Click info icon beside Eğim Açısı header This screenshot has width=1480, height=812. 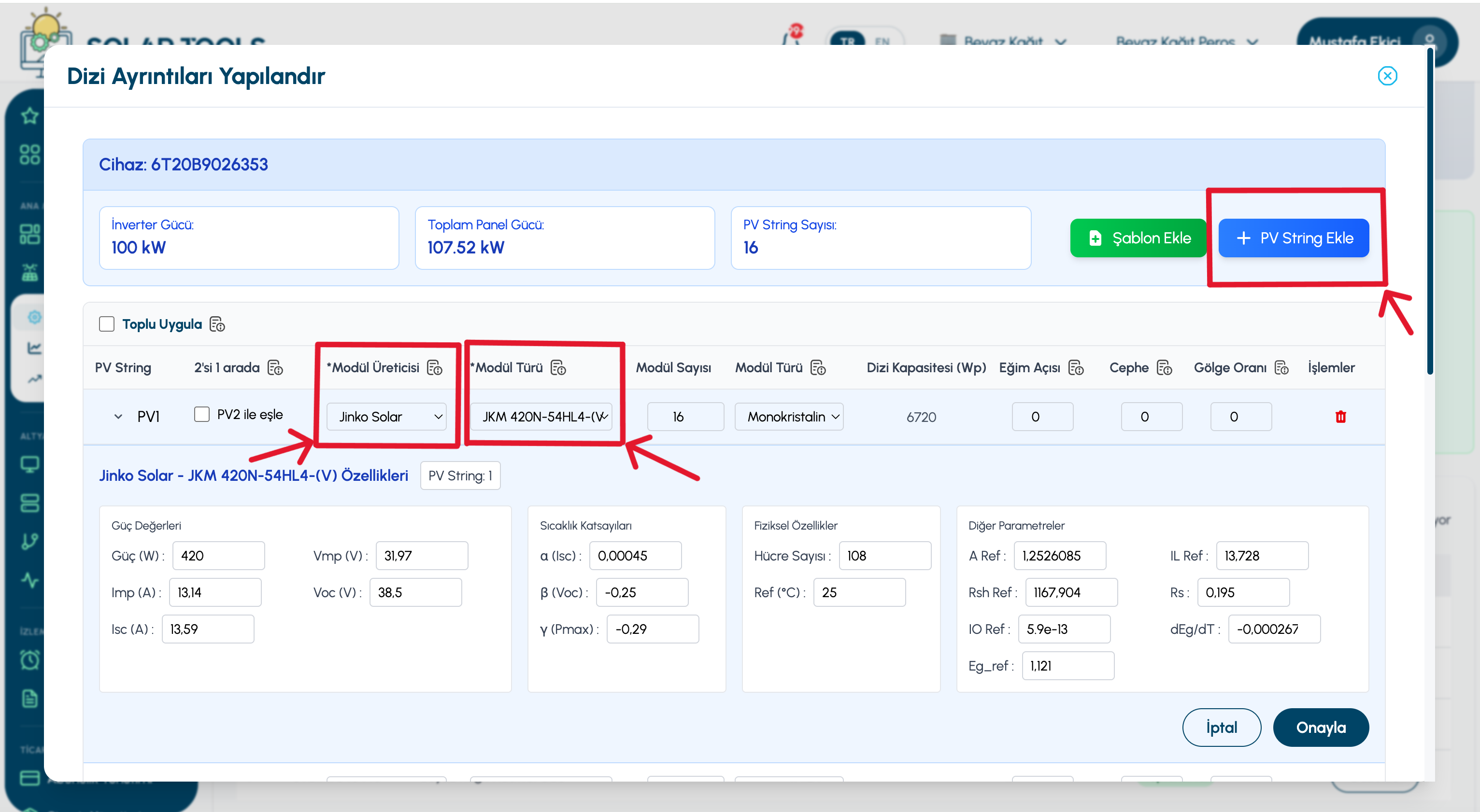pyautogui.click(x=1076, y=367)
